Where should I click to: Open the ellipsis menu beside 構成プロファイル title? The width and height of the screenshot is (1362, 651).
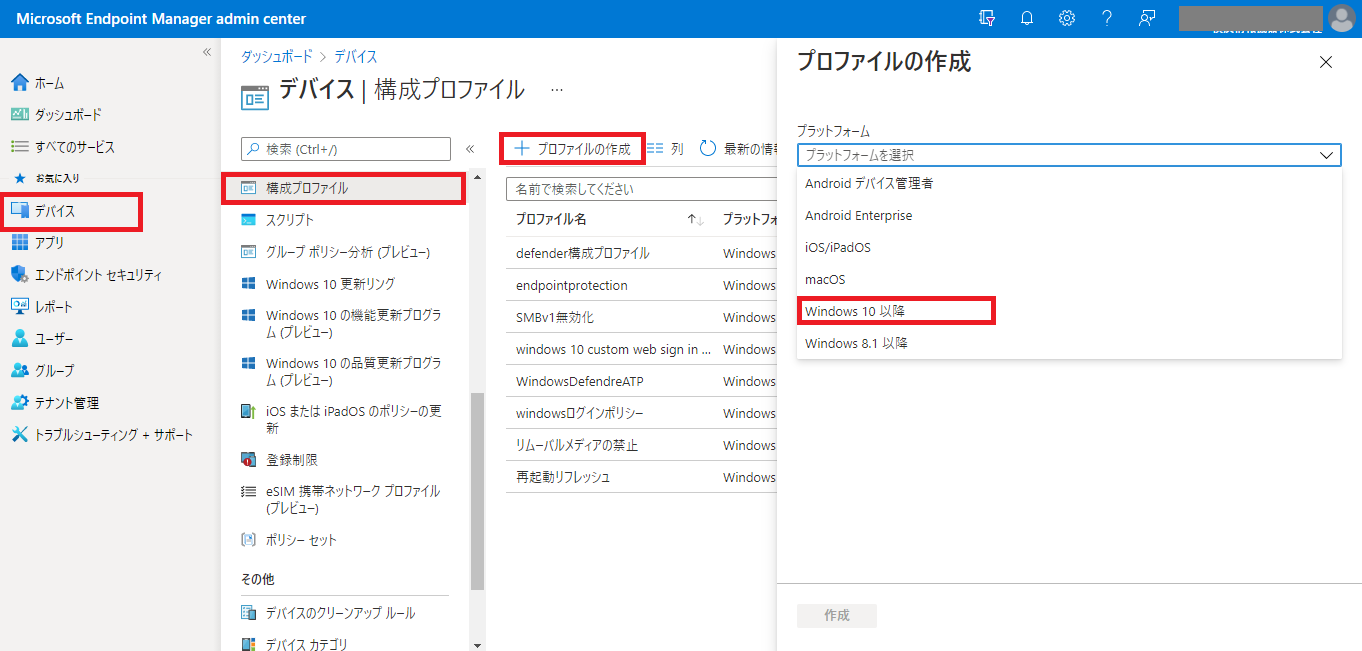coord(557,90)
